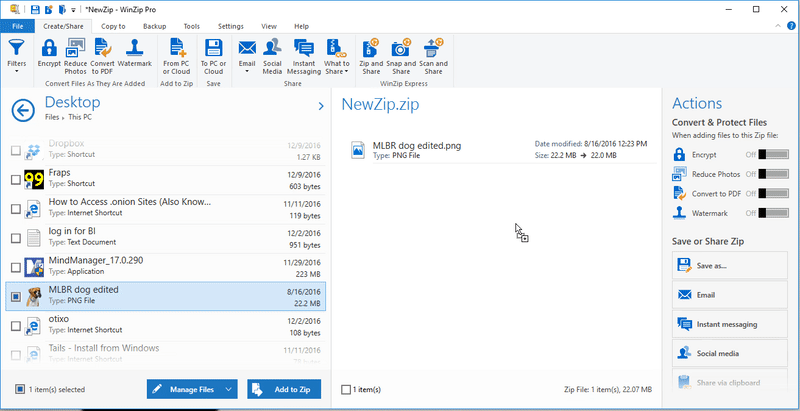Save zip To PC or Cloud
This screenshot has width=800, height=411.
213,57
